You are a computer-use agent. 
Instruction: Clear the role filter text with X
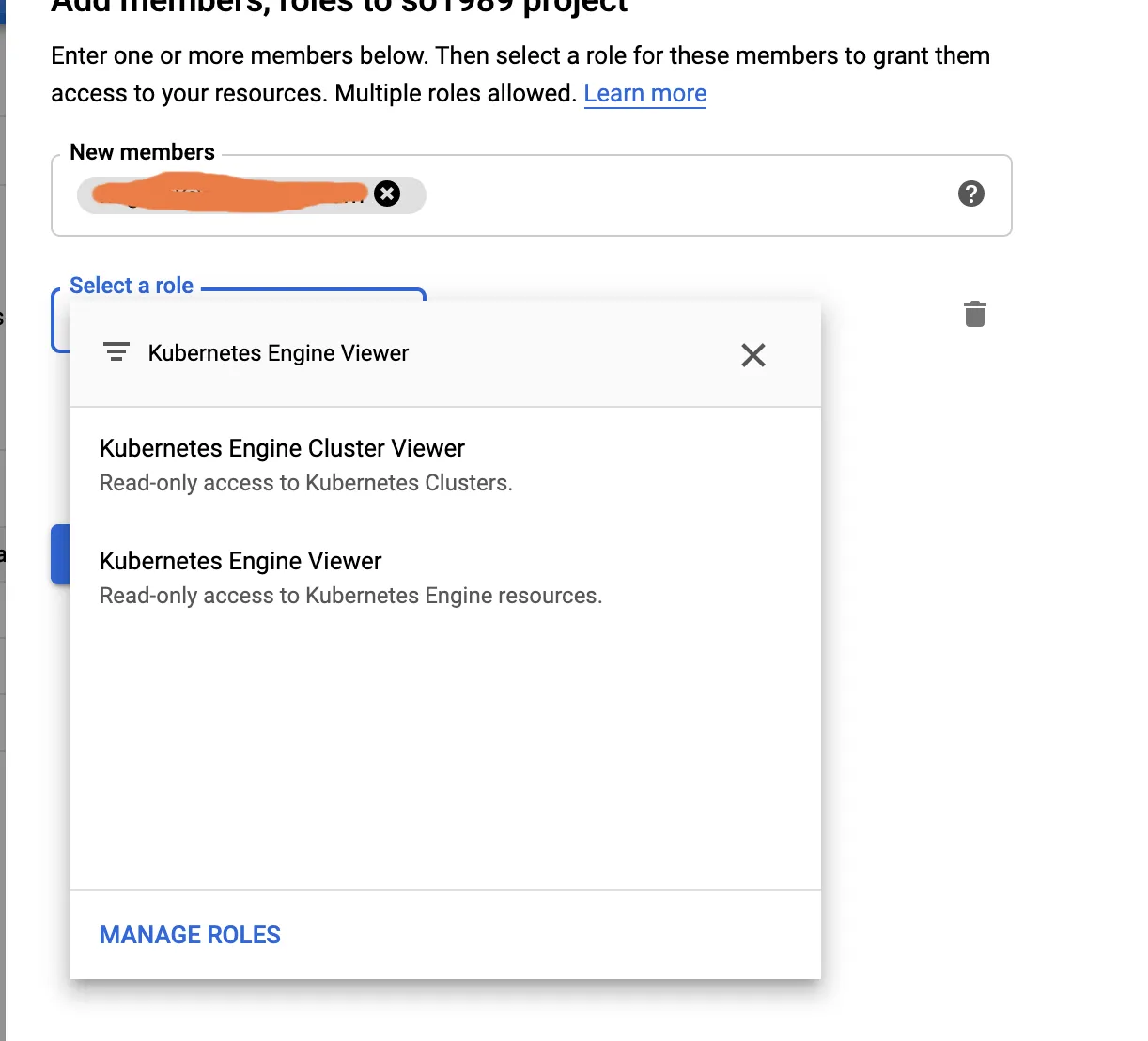[x=752, y=354]
